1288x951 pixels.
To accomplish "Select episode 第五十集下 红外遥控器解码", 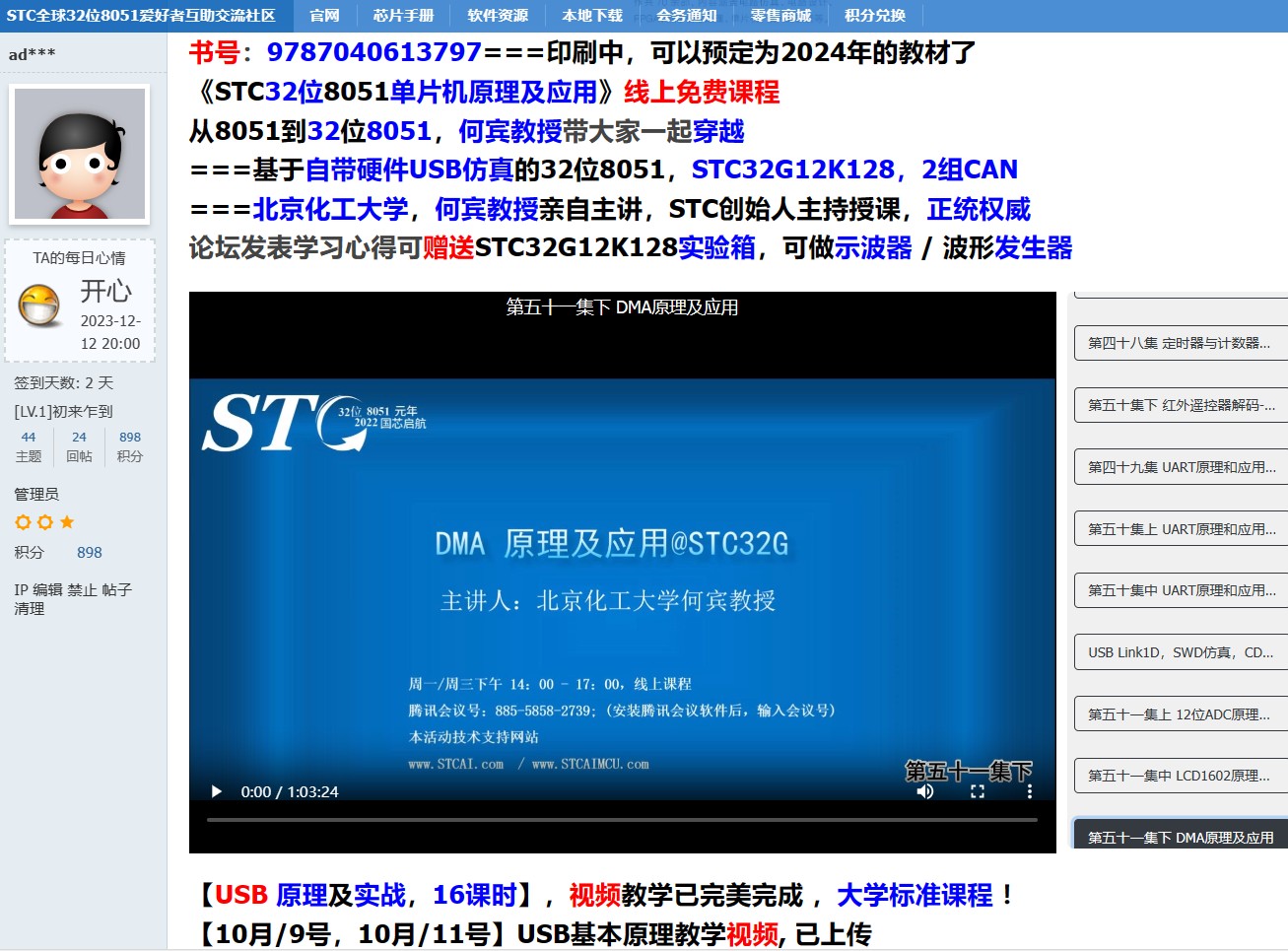I will (x=1181, y=405).
